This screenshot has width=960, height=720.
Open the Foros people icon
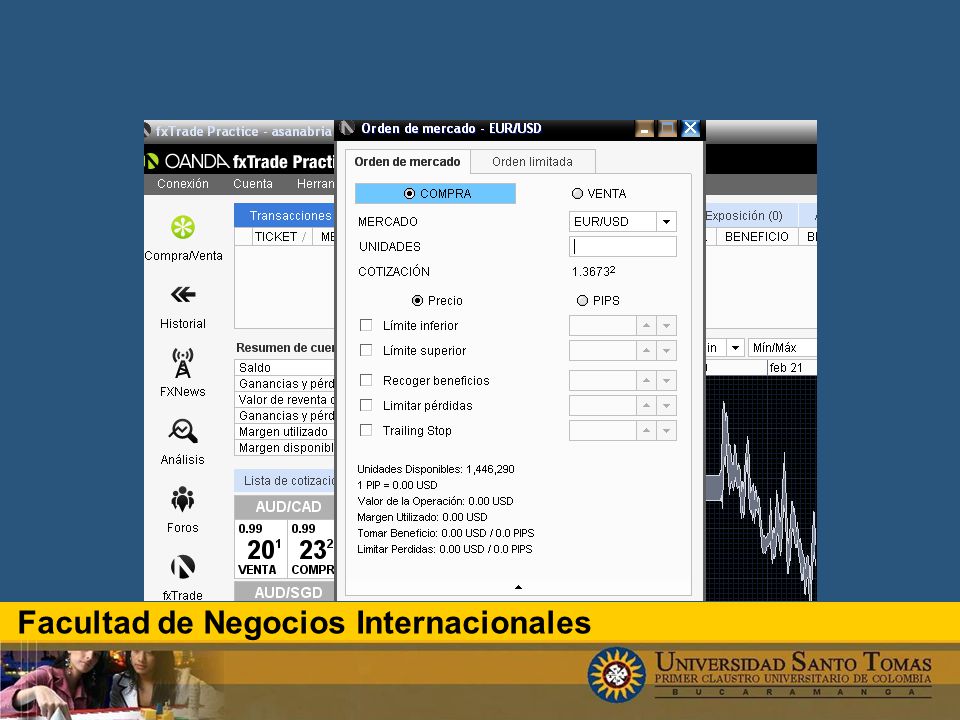(x=182, y=499)
